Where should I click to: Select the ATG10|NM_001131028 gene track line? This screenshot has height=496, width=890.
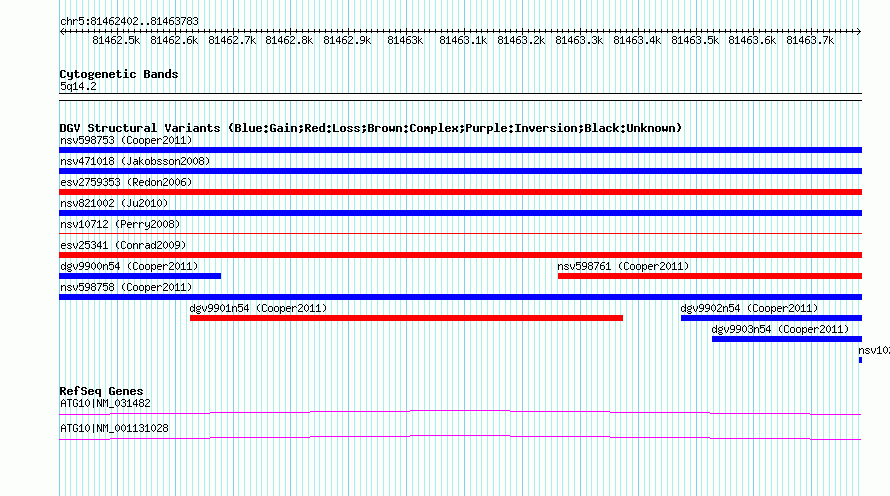[x=460, y=438]
